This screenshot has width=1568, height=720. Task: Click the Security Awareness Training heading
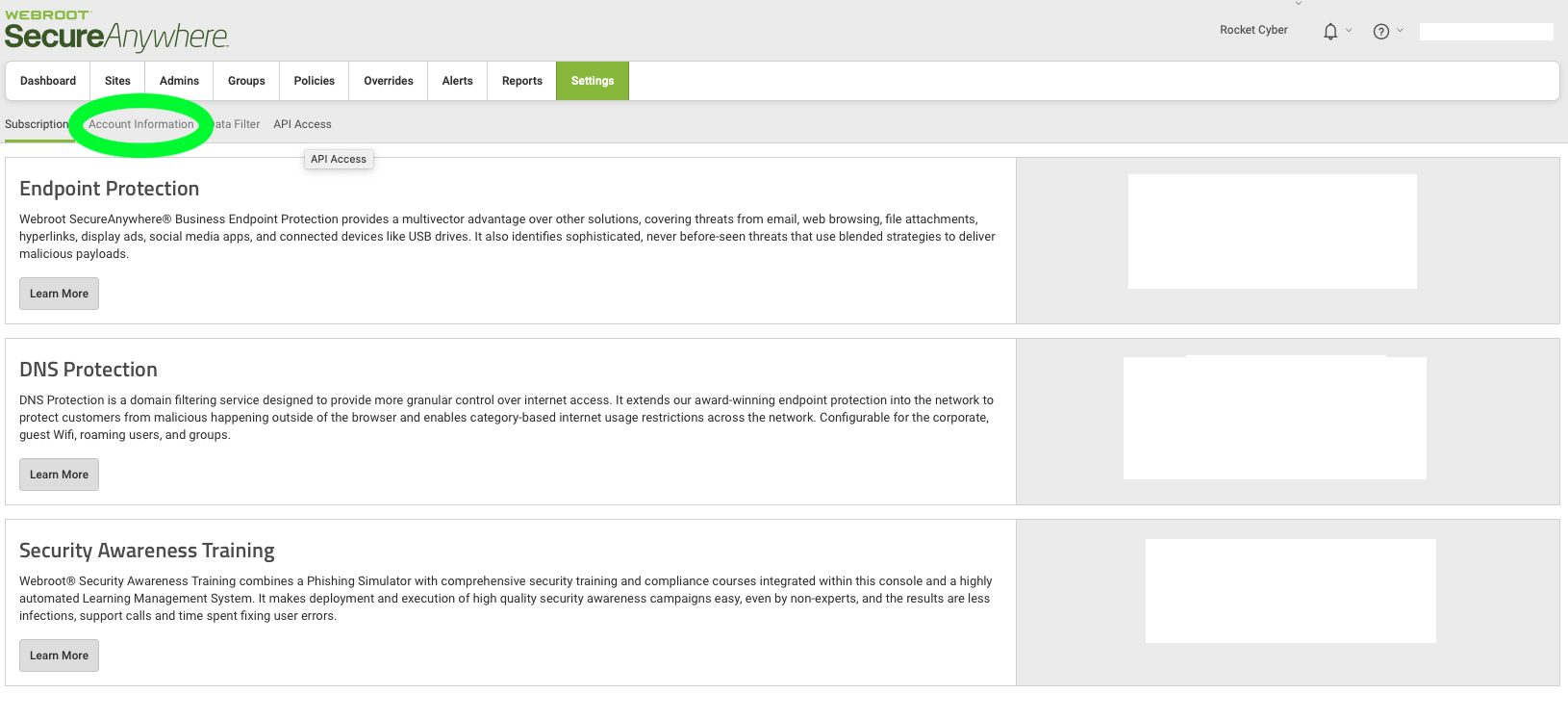click(x=147, y=551)
